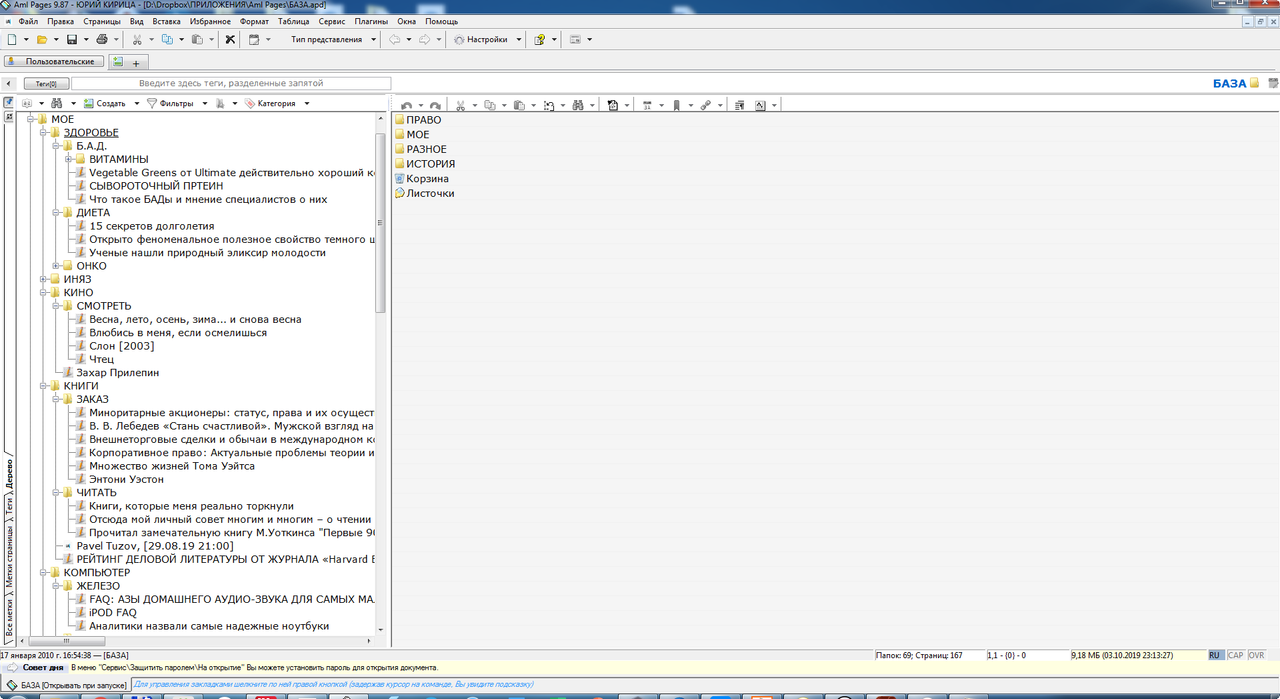Select the СЫВОРОТОЧНЫЙ ПРТЕИН page
The height and width of the screenshot is (699, 1280).
click(x=156, y=186)
